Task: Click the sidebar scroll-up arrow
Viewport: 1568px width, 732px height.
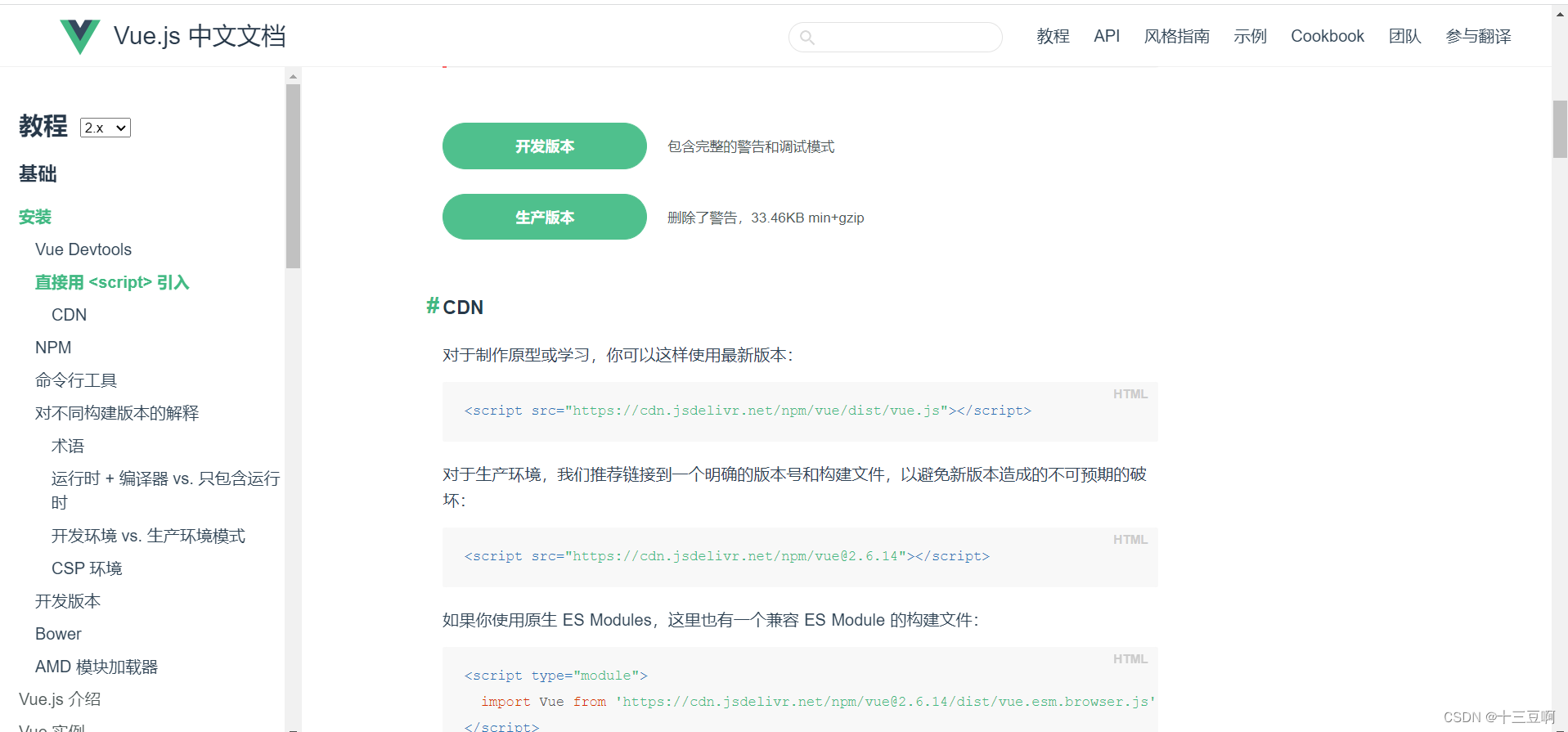Action: click(x=293, y=76)
